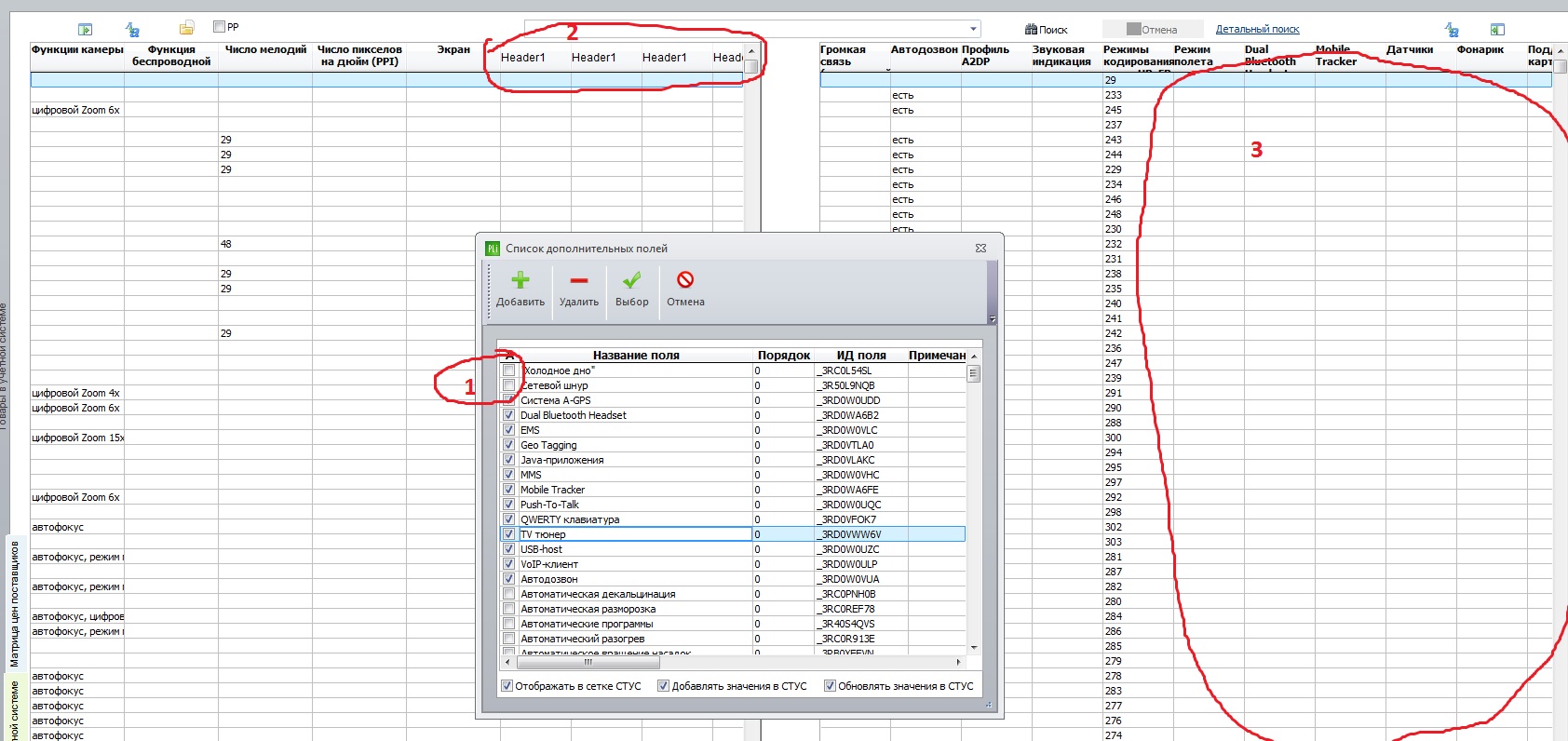The height and width of the screenshot is (741, 1568).
Task: Uncheck the Geo Tagging checkbox
Action: tap(509, 445)
